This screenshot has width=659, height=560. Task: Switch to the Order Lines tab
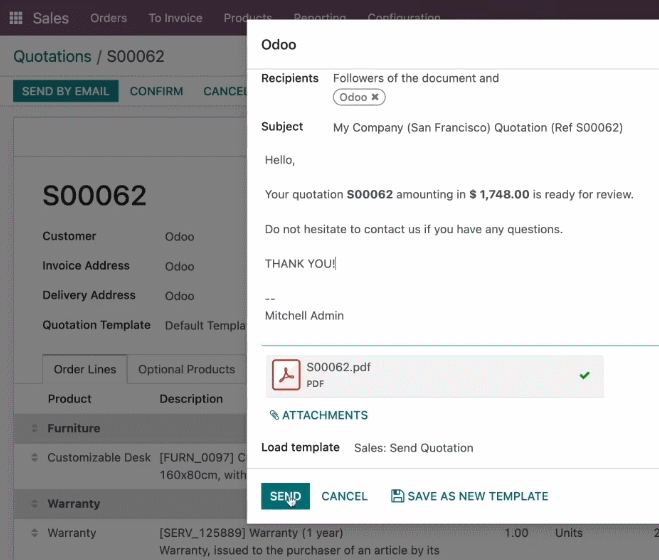click(x=85, y=369)
